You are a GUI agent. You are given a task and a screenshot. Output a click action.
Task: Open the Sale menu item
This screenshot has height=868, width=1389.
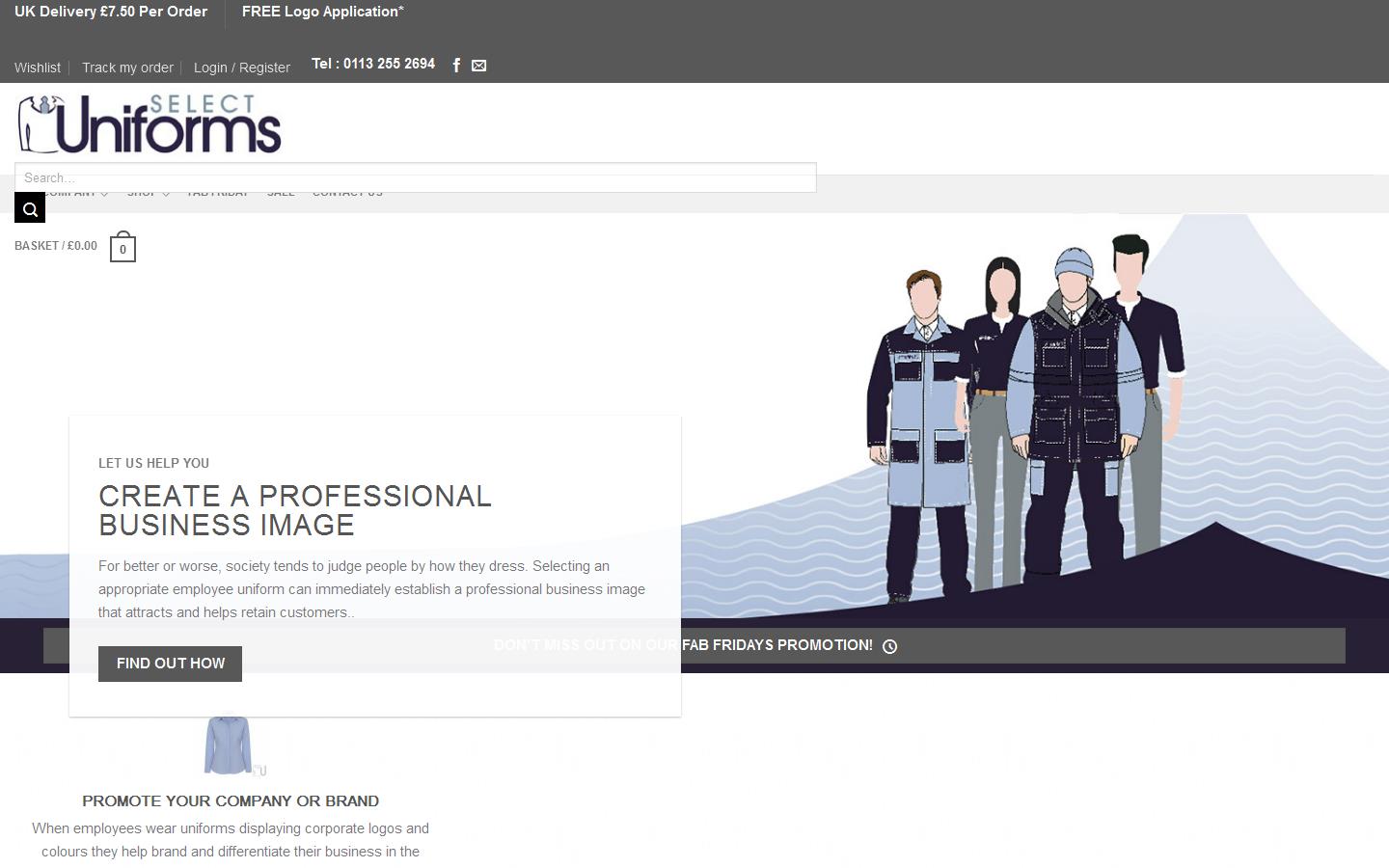[281, 194]
